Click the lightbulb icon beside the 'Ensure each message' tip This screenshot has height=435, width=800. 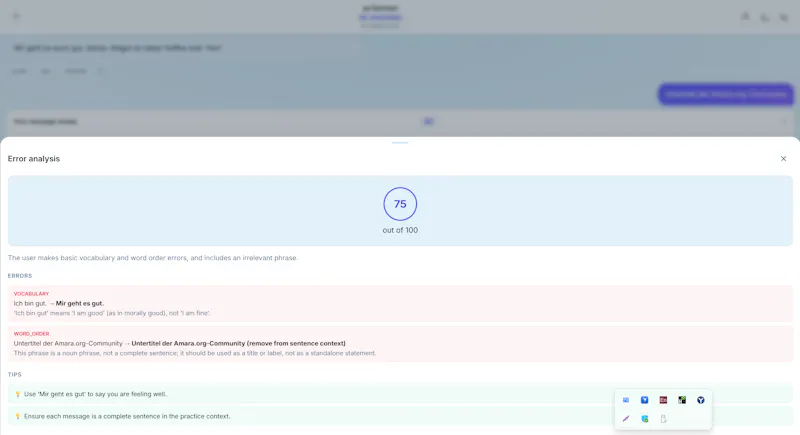pos(18,416)
